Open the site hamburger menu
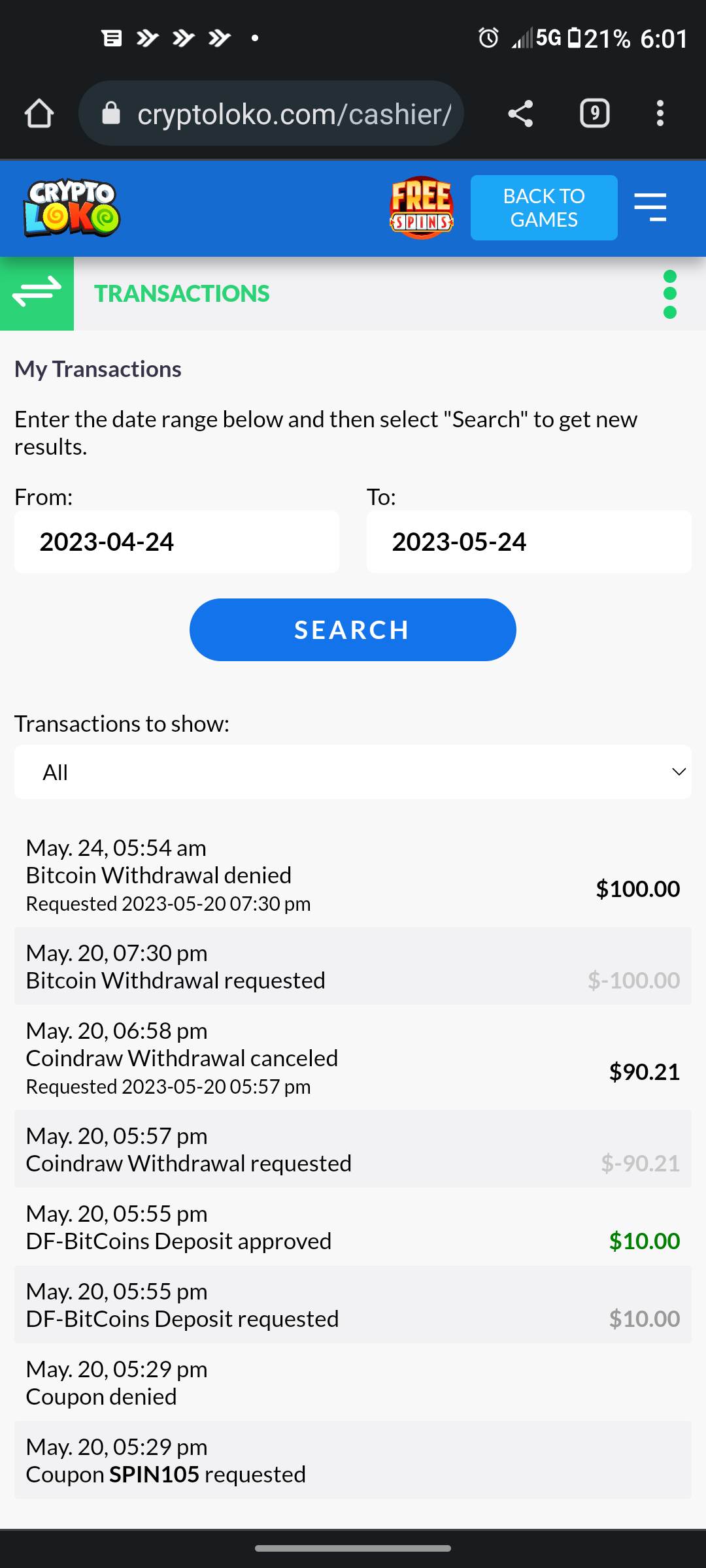This screenshot has width=706, height=1568. tap(650, 208)
